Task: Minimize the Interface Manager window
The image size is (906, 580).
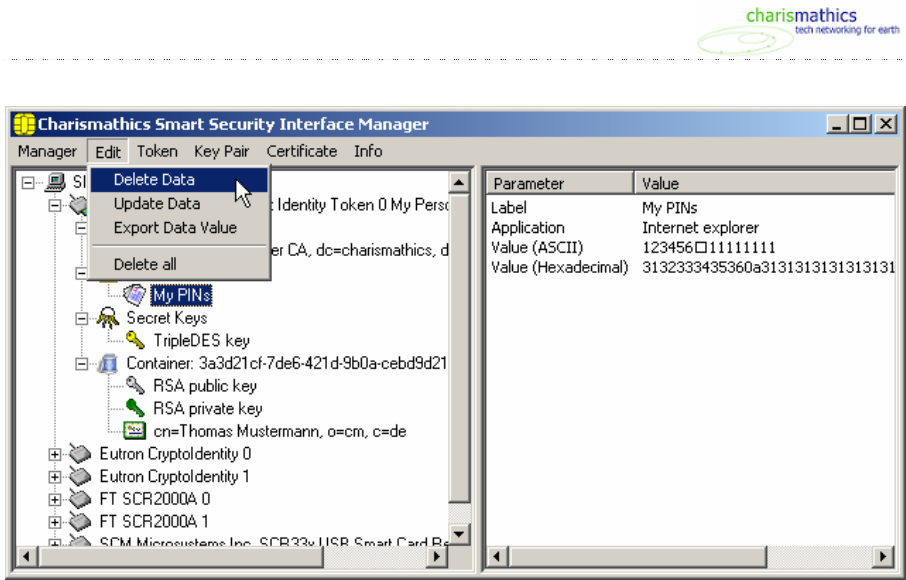Action: [837, 124]
